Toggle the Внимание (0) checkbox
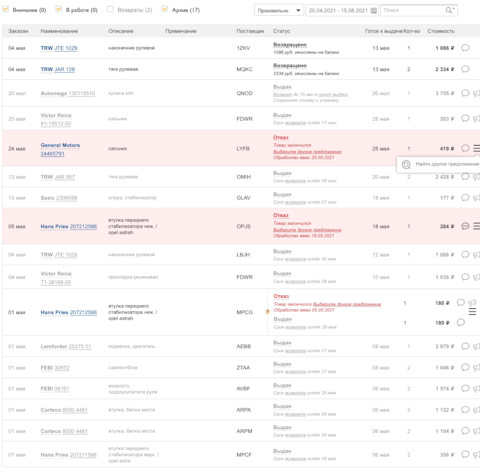The width and height of the screenshot is (480, 476). (6, 9)
